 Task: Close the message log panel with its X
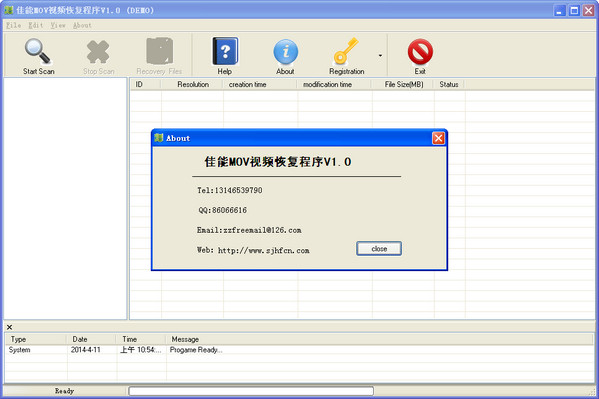coord(10,327)
